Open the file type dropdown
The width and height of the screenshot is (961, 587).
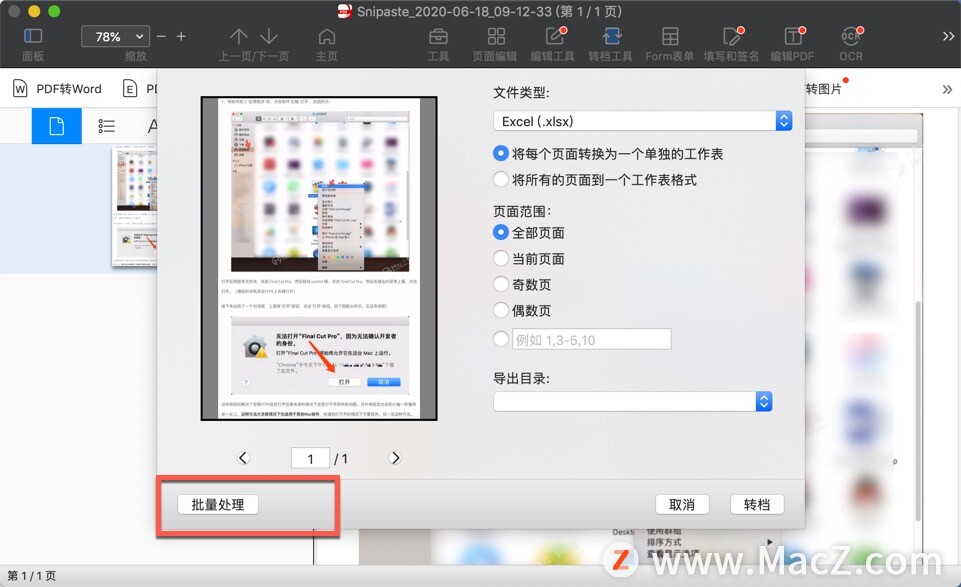pyautogui.click(x=642, y=121)
